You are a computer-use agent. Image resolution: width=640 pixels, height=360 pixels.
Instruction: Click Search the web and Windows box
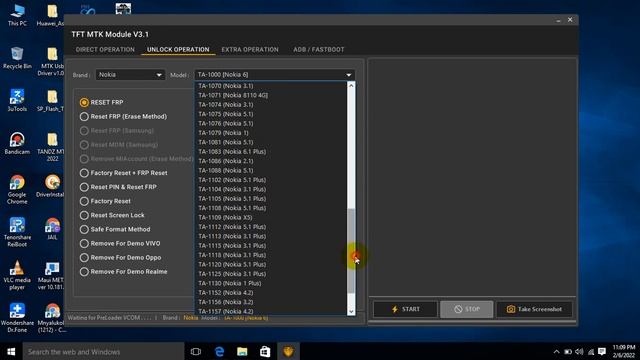tap(103, 351)
